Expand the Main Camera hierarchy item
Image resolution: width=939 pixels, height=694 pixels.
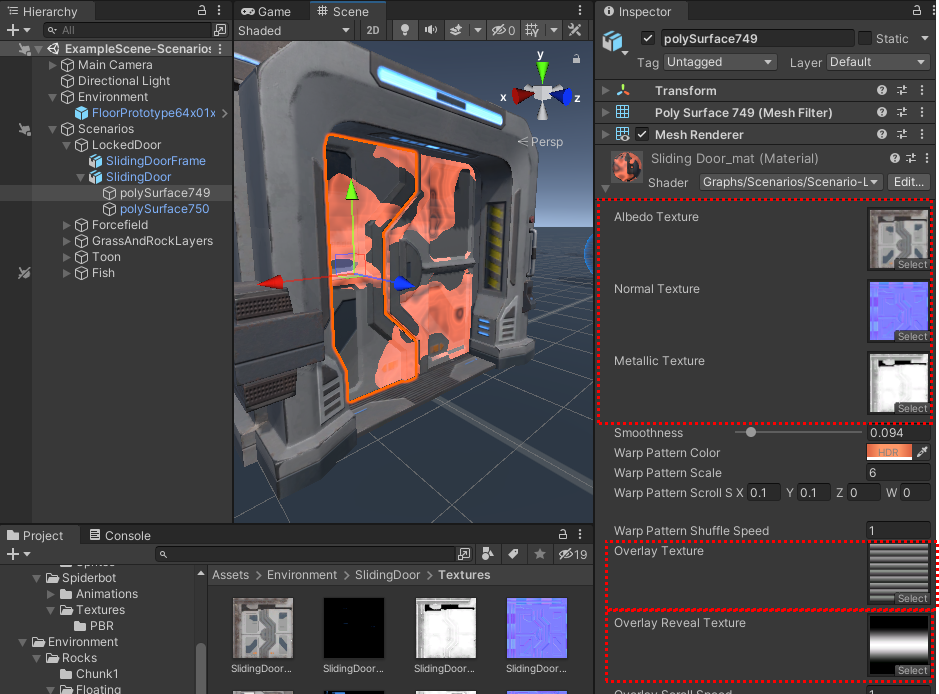point(53,65)
